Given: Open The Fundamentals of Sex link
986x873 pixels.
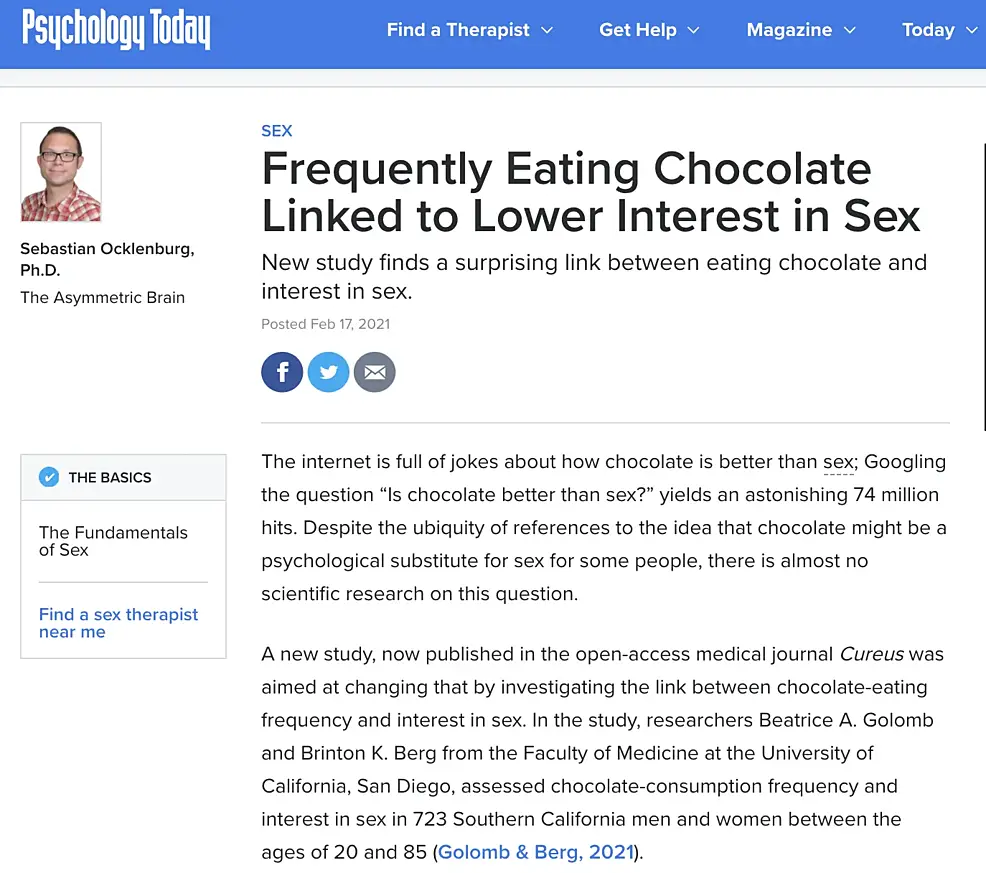Looking at the screenshot, I should tap(113, 541).
